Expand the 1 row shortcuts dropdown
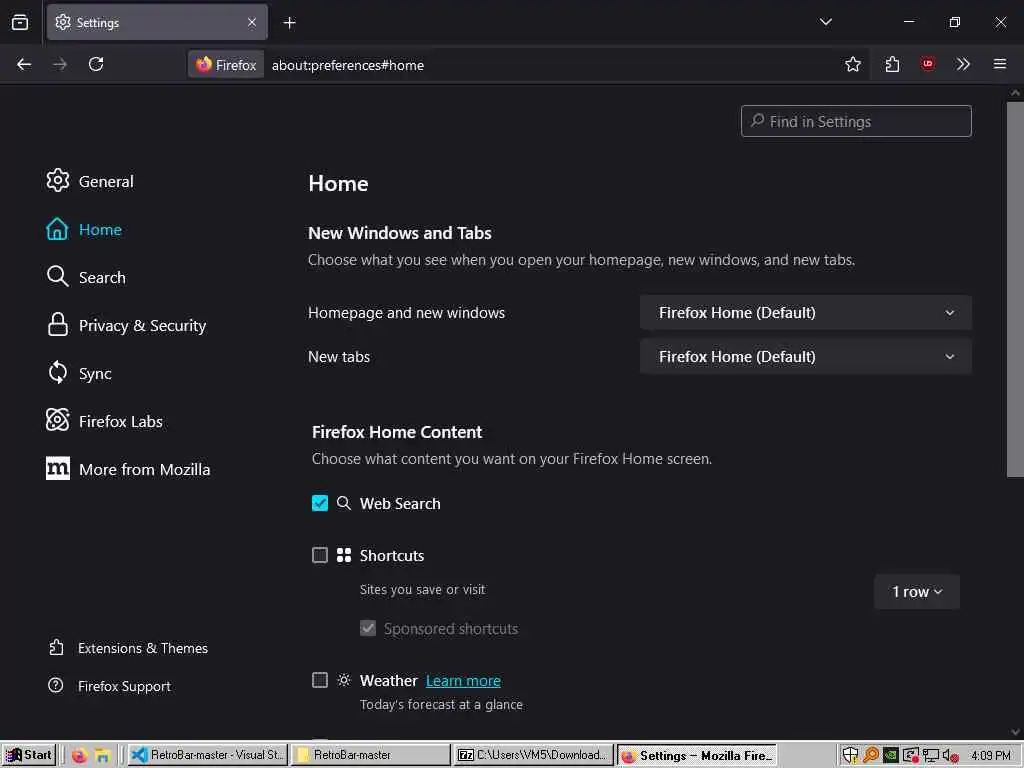 (x=917, y=592)
